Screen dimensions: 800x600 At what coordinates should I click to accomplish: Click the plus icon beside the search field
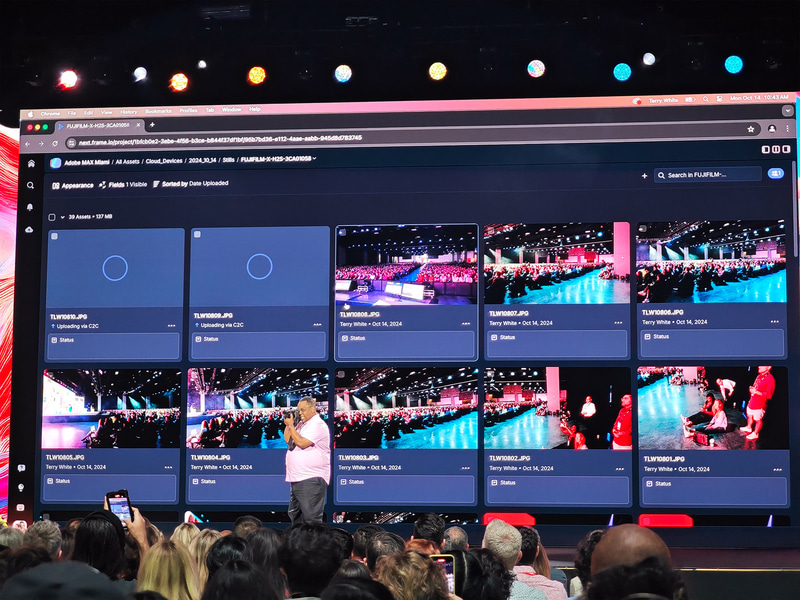(644, 176)
